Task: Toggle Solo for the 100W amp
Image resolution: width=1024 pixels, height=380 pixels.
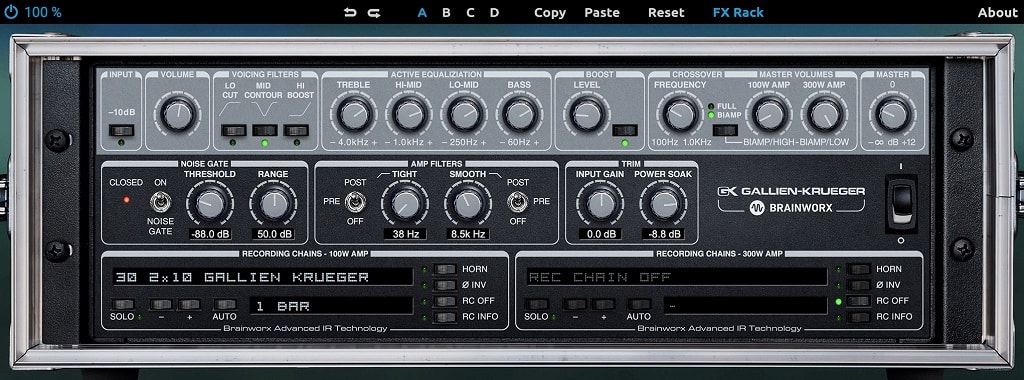Action: tap(123, 304)
